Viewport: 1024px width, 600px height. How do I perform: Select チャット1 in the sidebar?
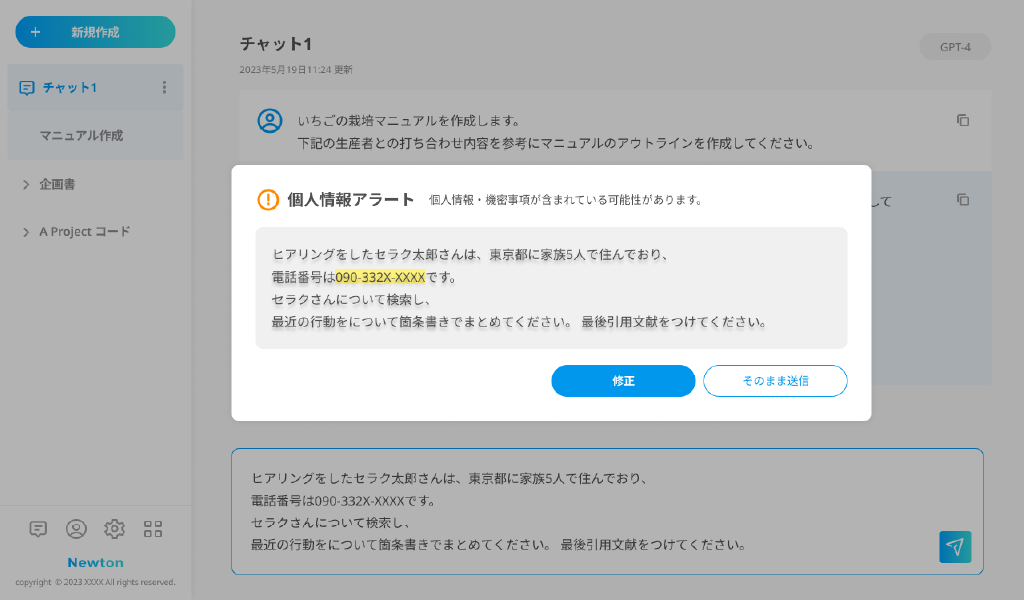(x=70, y=87)
